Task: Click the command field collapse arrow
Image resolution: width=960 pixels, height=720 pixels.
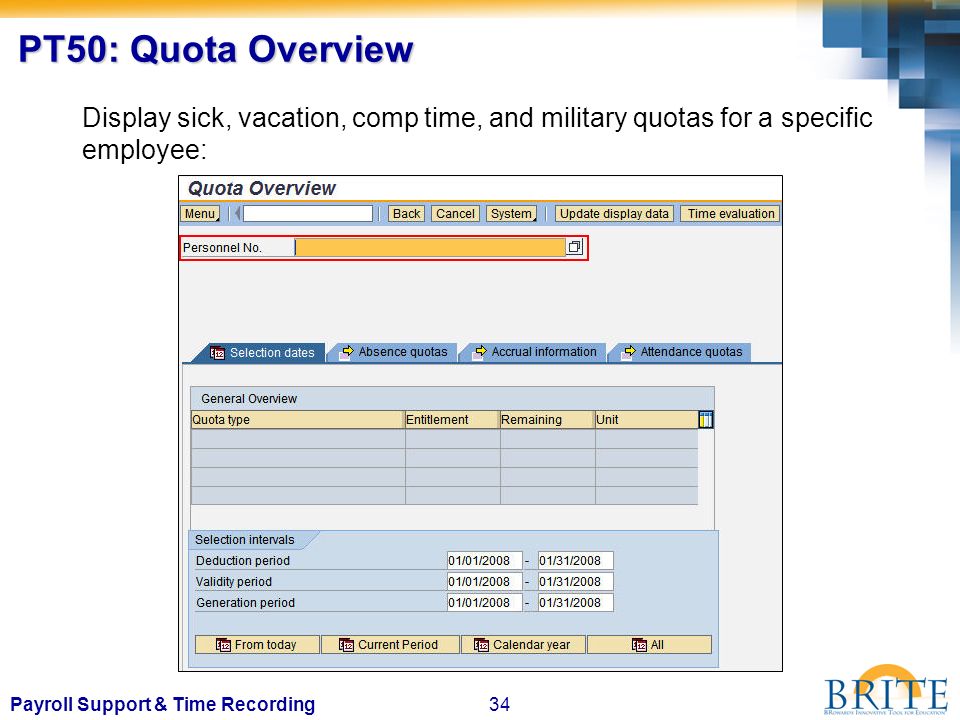Action: pyautogui.click(x=237, y=214)
